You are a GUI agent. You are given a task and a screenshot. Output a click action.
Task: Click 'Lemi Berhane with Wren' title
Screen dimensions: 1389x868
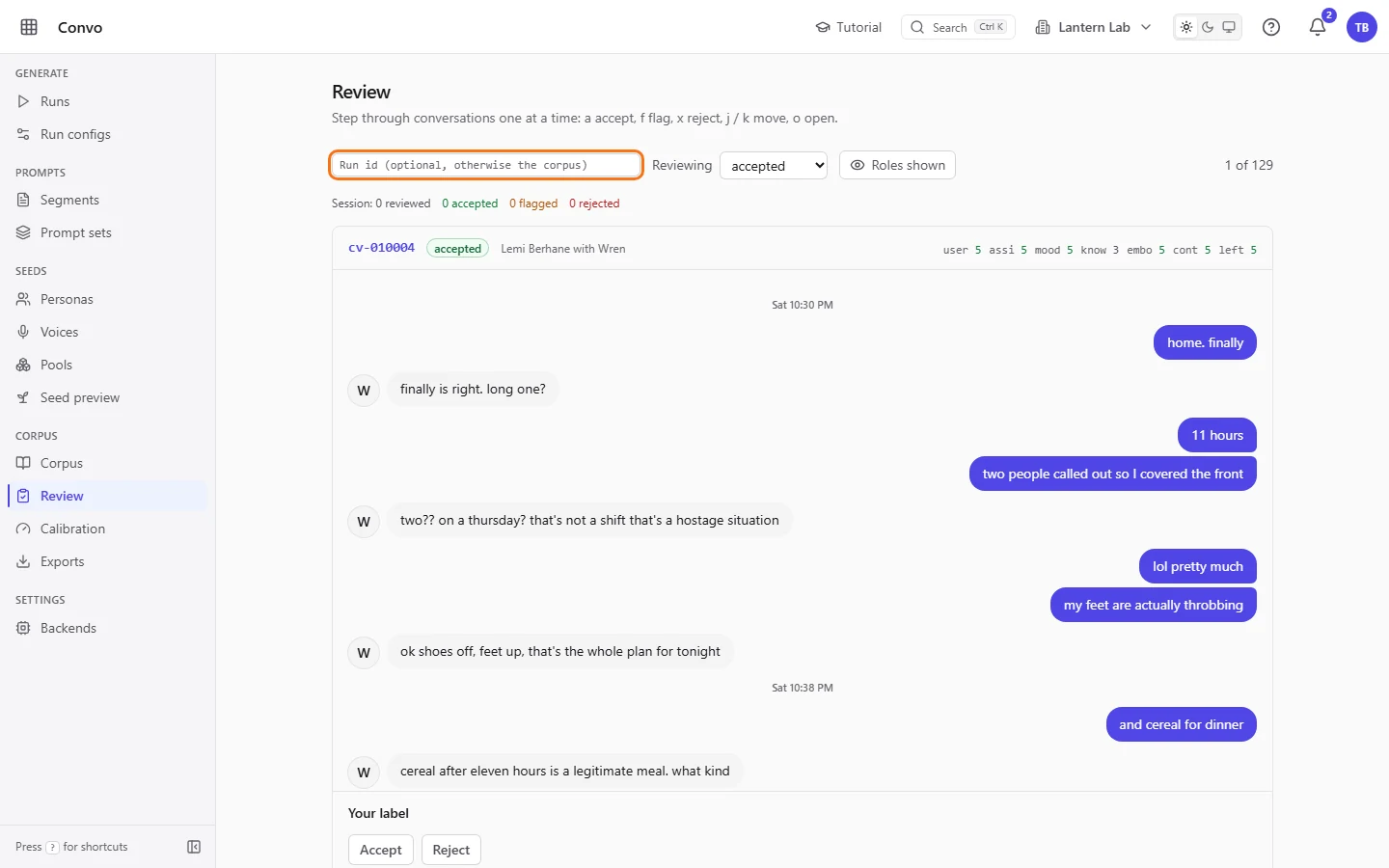(563, 249)
